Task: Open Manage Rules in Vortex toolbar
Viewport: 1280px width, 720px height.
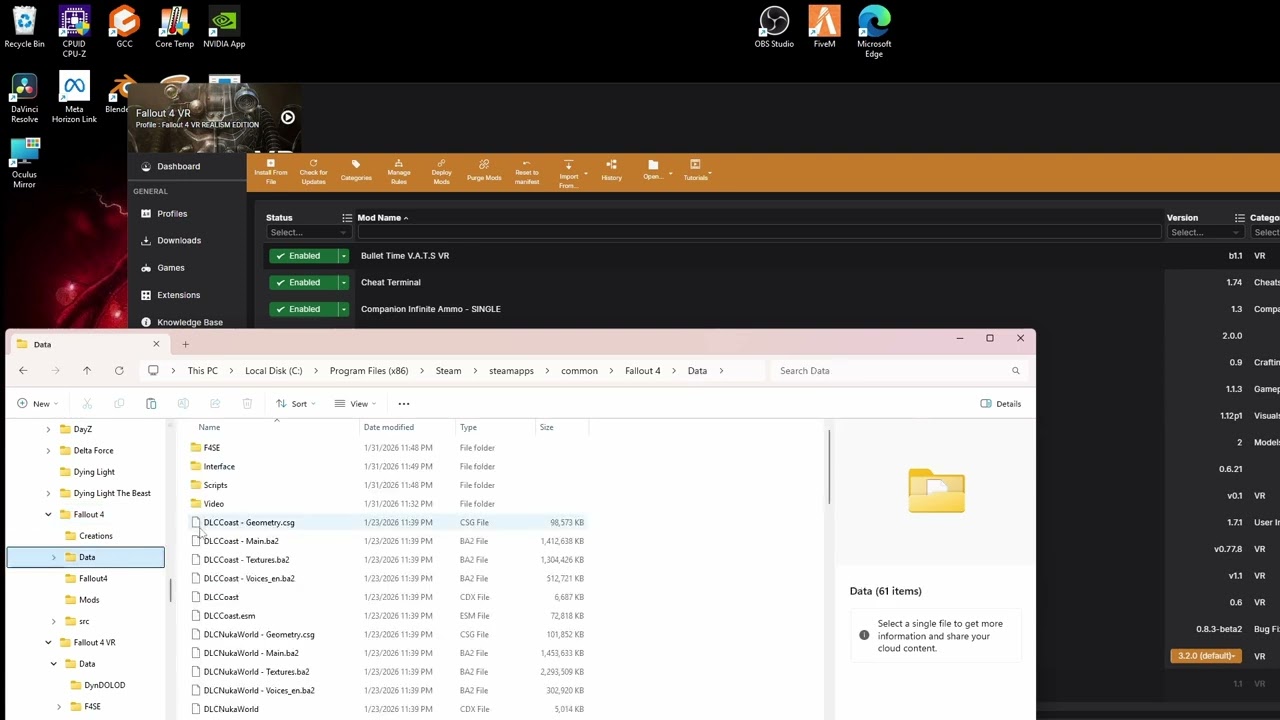Action: (x=398, y=171)
